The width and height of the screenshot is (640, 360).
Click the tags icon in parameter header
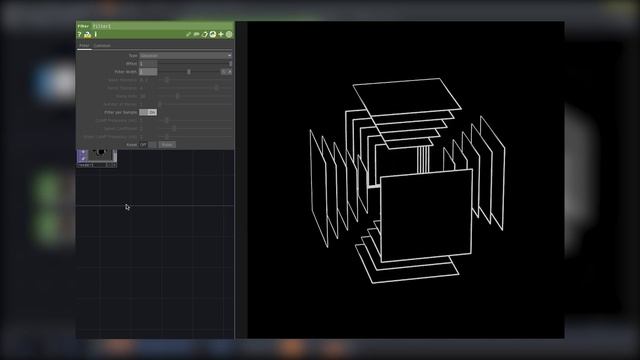[x=196, y=35]
